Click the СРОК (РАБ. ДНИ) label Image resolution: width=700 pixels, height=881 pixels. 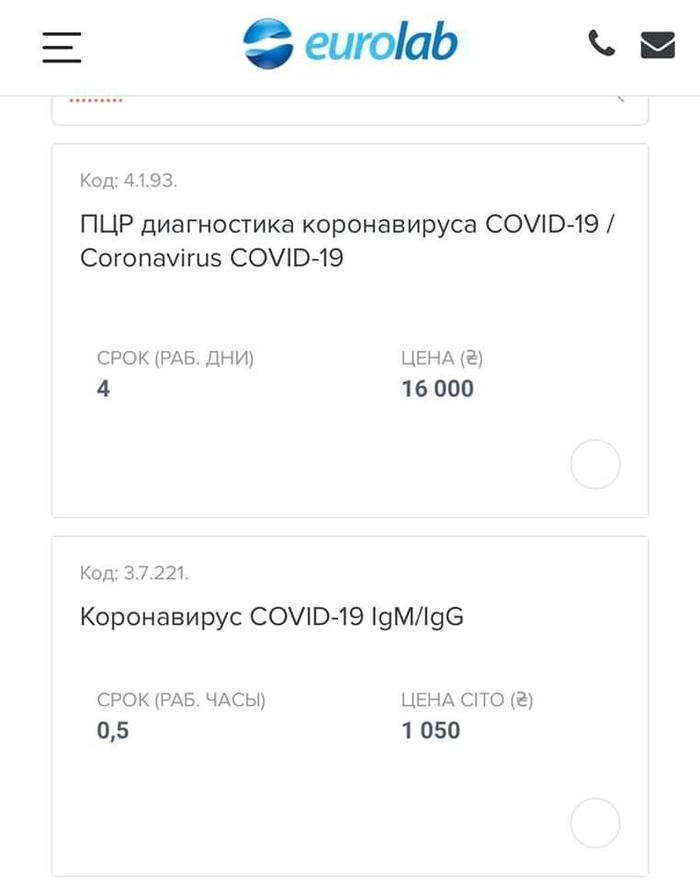[175, 358]
